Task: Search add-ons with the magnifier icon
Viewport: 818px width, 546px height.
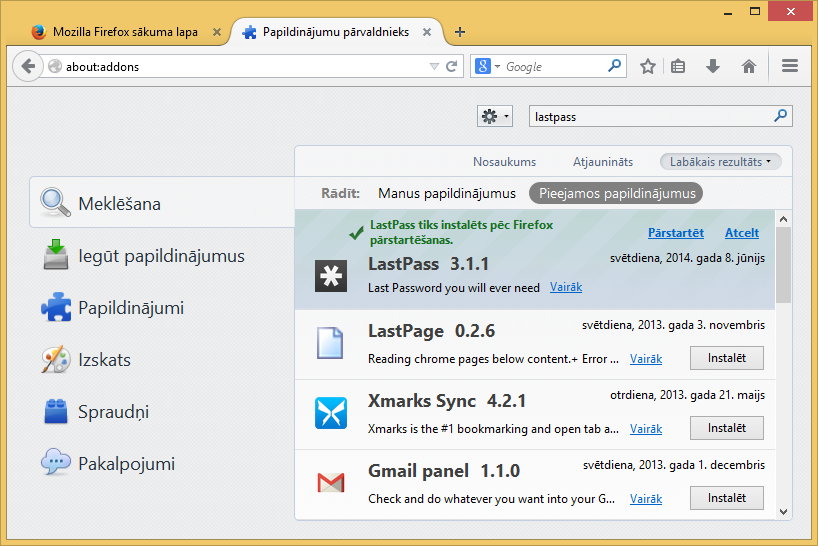Action: click(x=780, y=115)
